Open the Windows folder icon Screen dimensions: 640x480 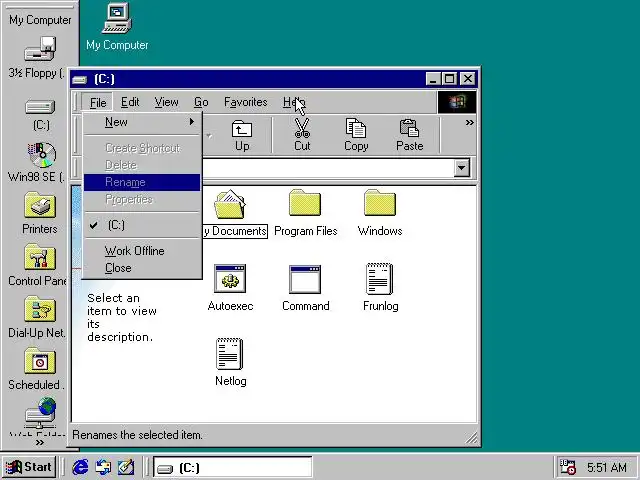click(x=380, y=203)
